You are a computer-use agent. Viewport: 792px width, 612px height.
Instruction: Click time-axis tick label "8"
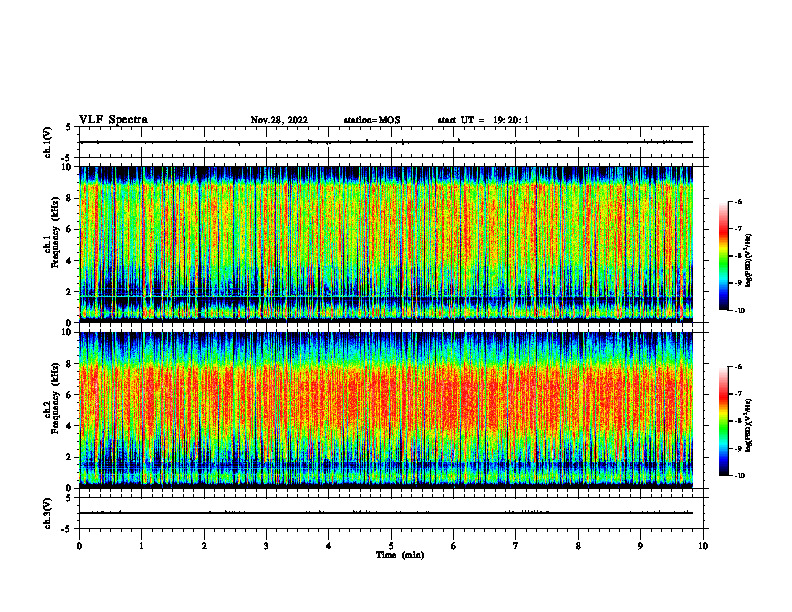[x=578, y=546]
